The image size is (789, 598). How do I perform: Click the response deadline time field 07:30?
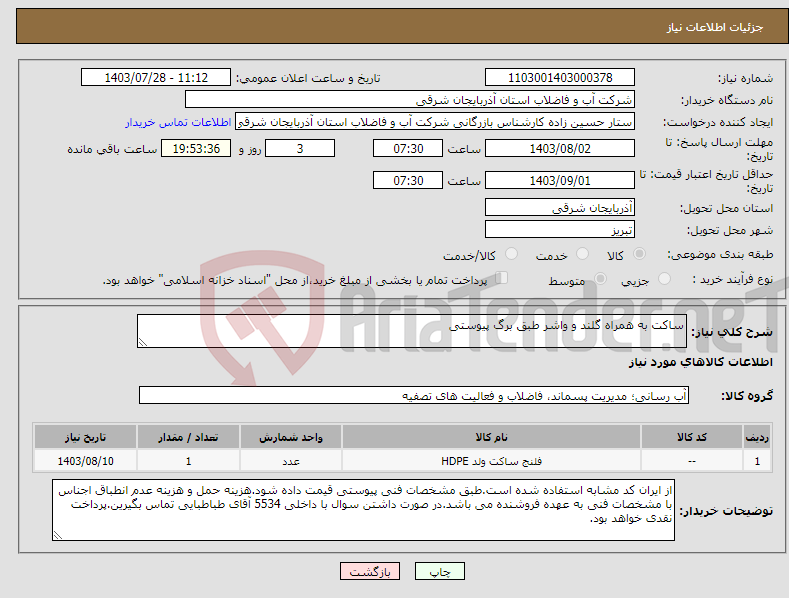[x=408, y=148]
